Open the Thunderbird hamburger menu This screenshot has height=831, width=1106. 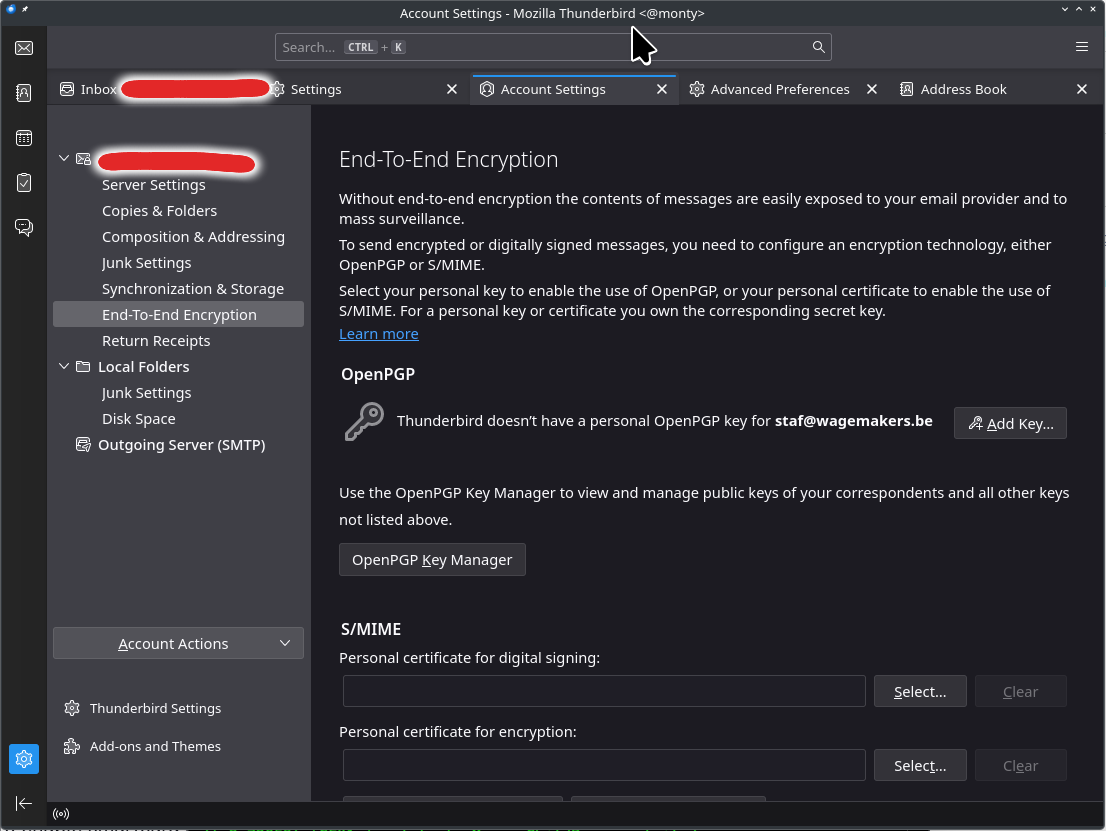click(x=1082, y=47)
